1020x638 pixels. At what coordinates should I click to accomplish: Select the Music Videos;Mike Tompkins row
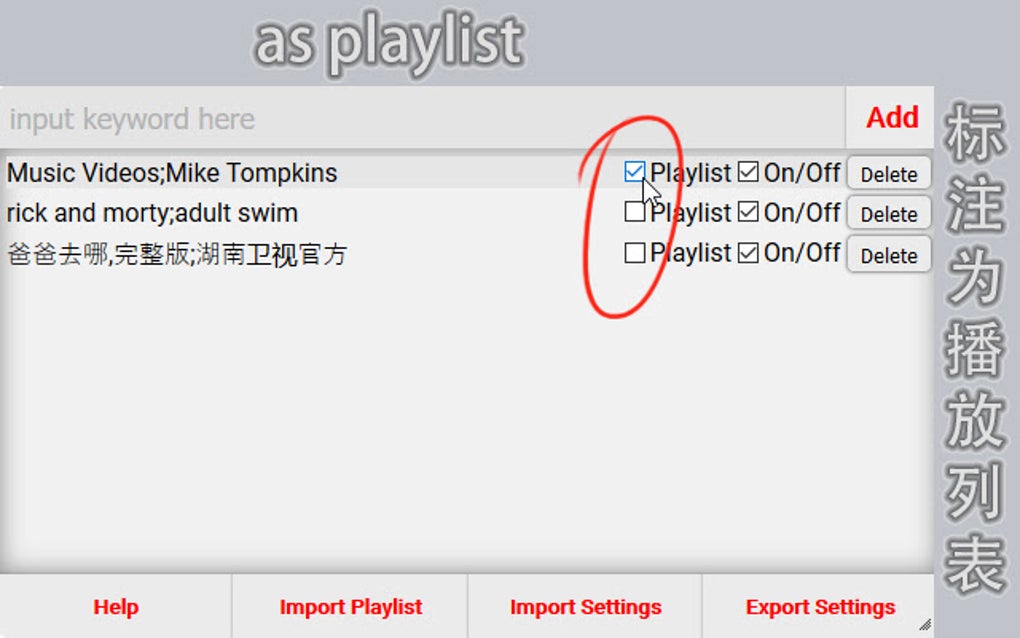point(171,172)
